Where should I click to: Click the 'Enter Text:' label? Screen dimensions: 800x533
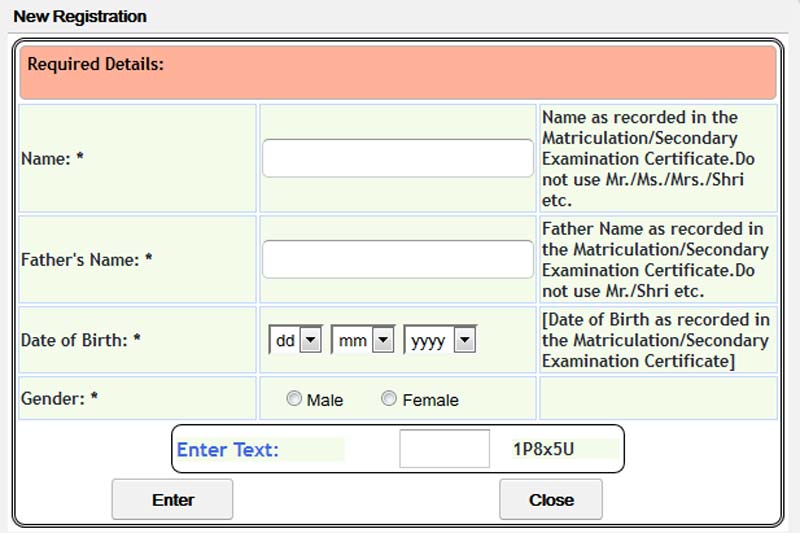pos(228,450)
